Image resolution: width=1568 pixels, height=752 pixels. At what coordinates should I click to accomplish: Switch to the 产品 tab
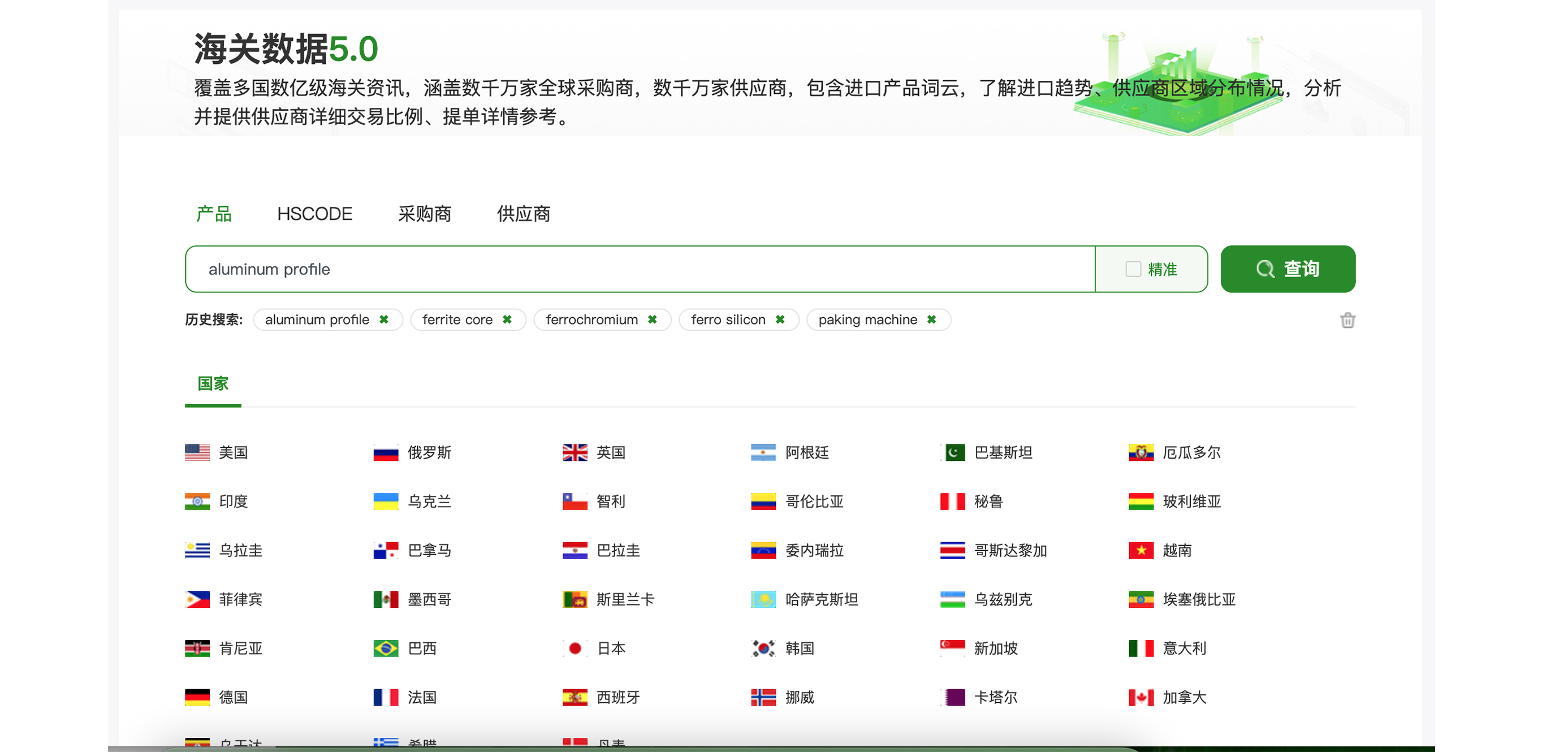click(214, 214)
